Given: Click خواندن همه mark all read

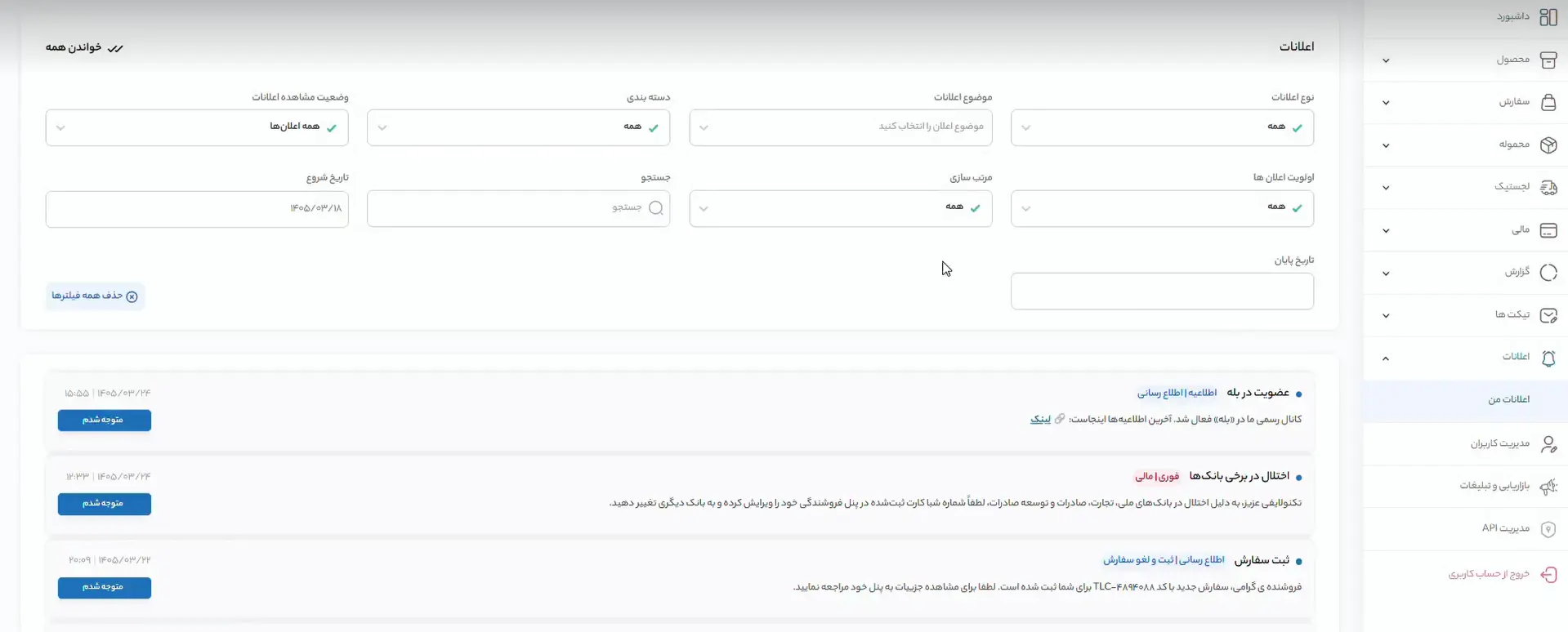Looking at the screenshot, I should [x=84, y=47].
